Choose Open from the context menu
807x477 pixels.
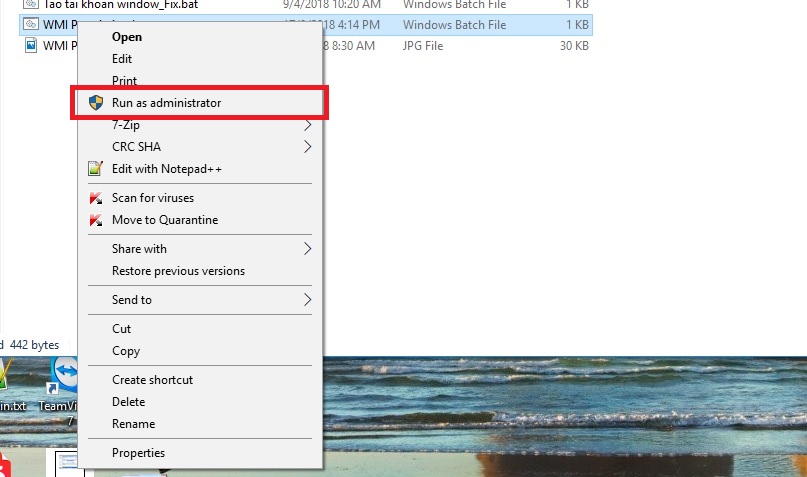(127, 37)
